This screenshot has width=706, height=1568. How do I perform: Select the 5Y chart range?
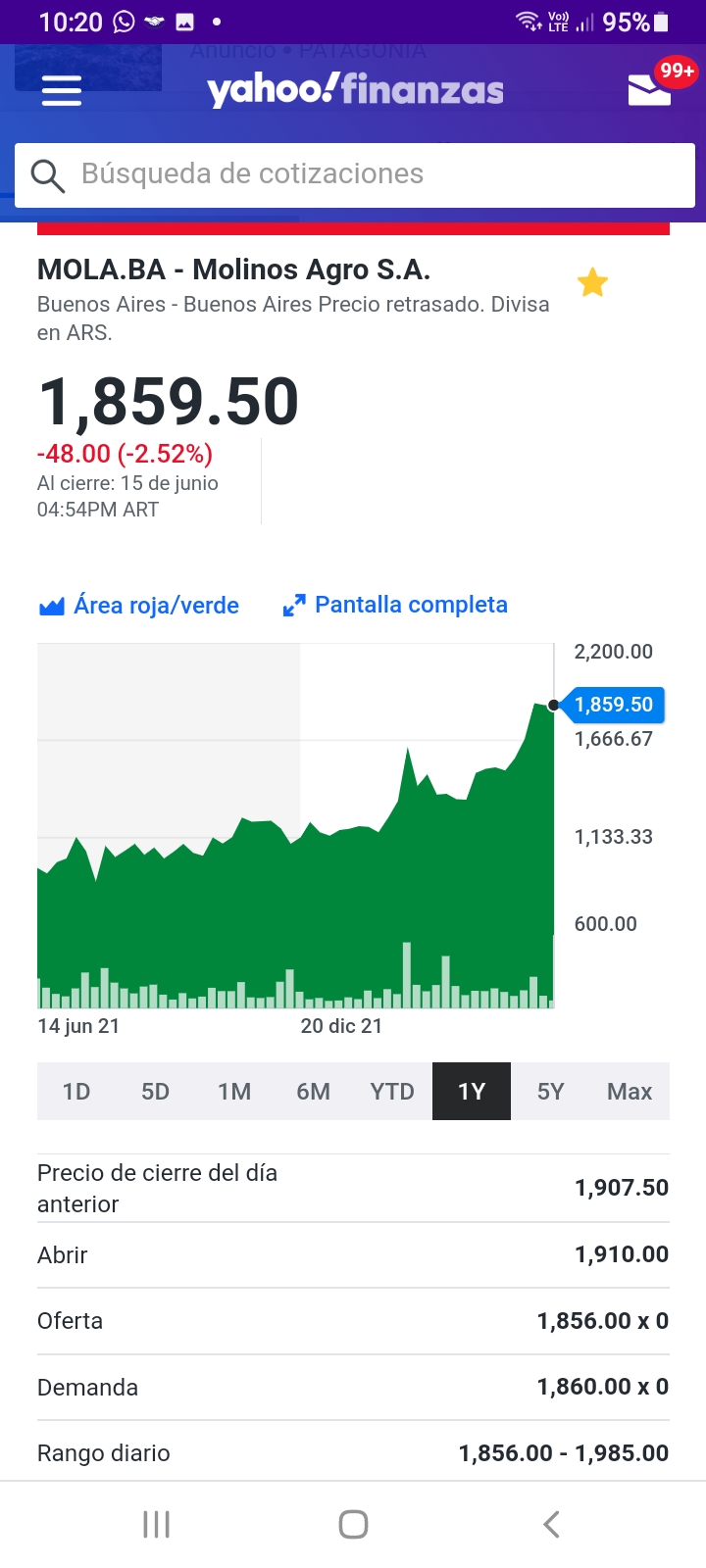(550, 1092)
